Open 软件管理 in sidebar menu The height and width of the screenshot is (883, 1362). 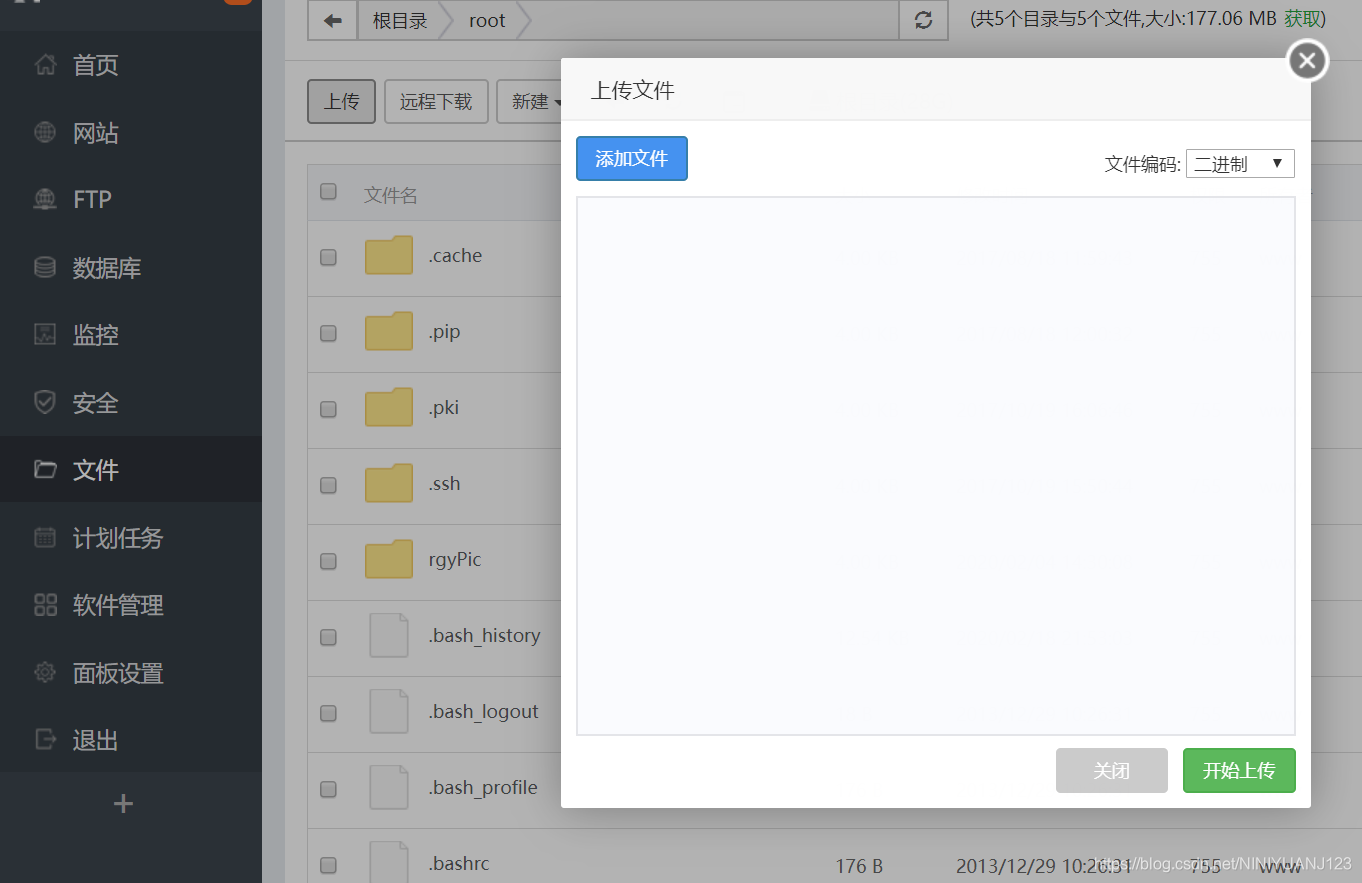pyautogui.click(x=118, y=604)
